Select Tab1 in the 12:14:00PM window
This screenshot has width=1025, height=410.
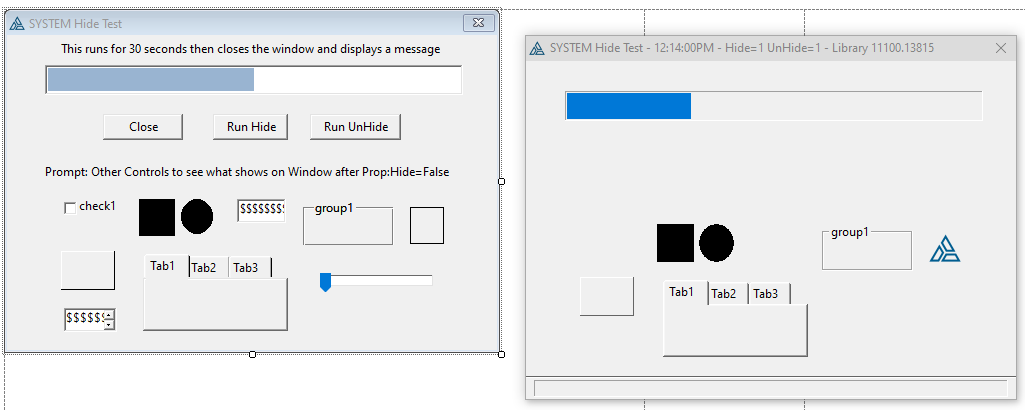coord(681,292)
